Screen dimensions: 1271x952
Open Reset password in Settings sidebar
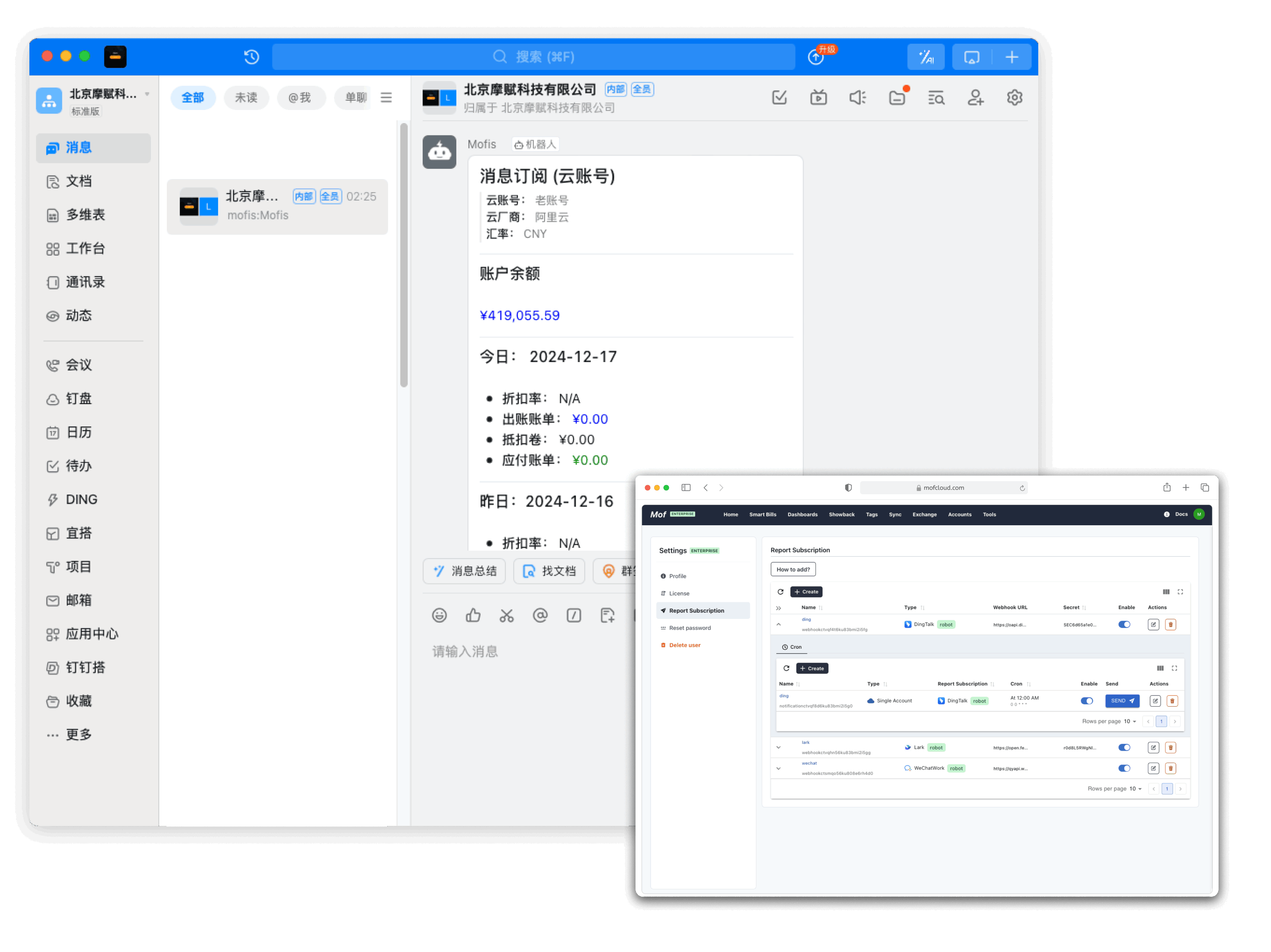[x=690, y=628]
